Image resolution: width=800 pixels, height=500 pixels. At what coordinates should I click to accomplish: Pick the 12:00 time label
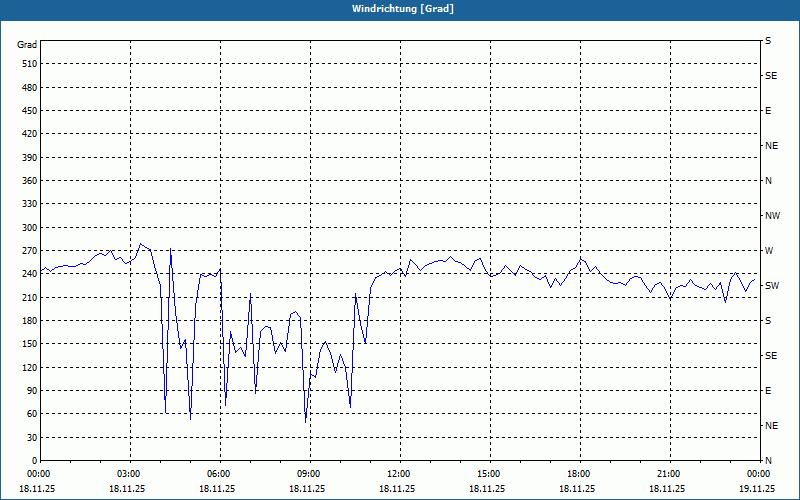point(400,473)
